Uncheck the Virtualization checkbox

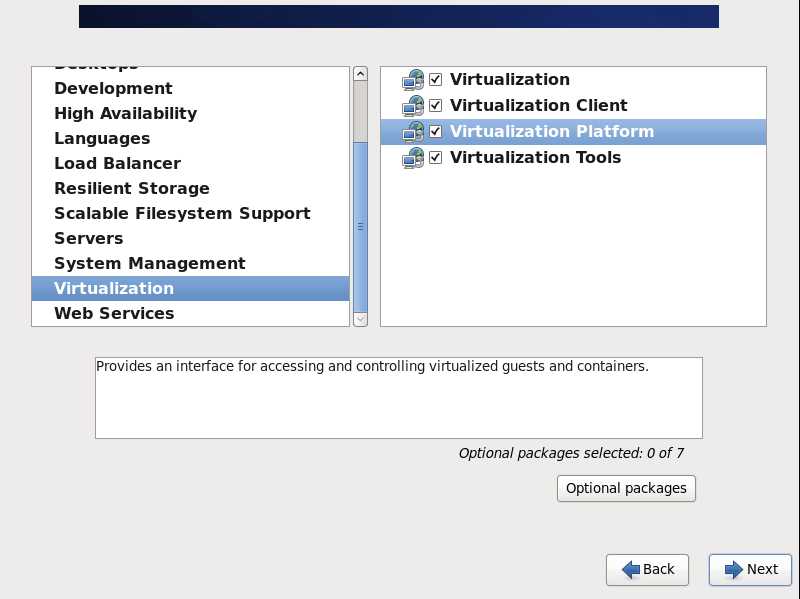435,80
